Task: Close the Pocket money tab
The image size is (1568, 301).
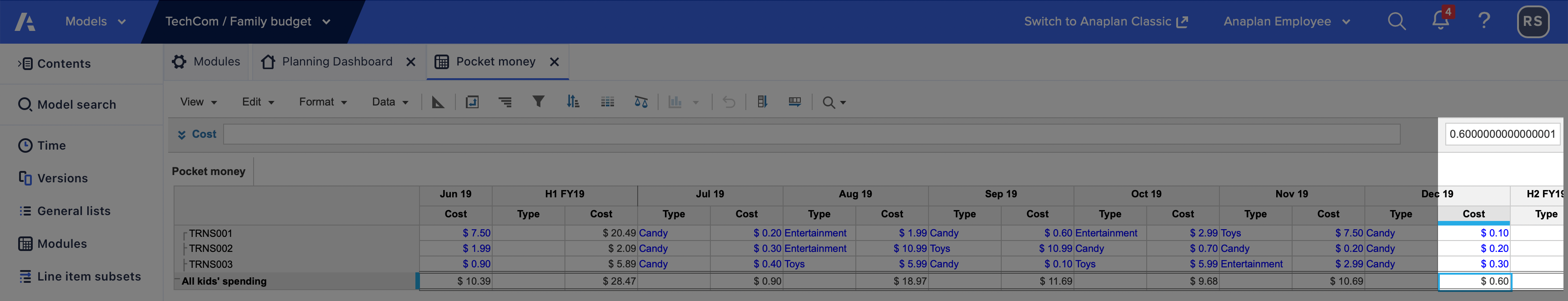Action: (554, 61)
